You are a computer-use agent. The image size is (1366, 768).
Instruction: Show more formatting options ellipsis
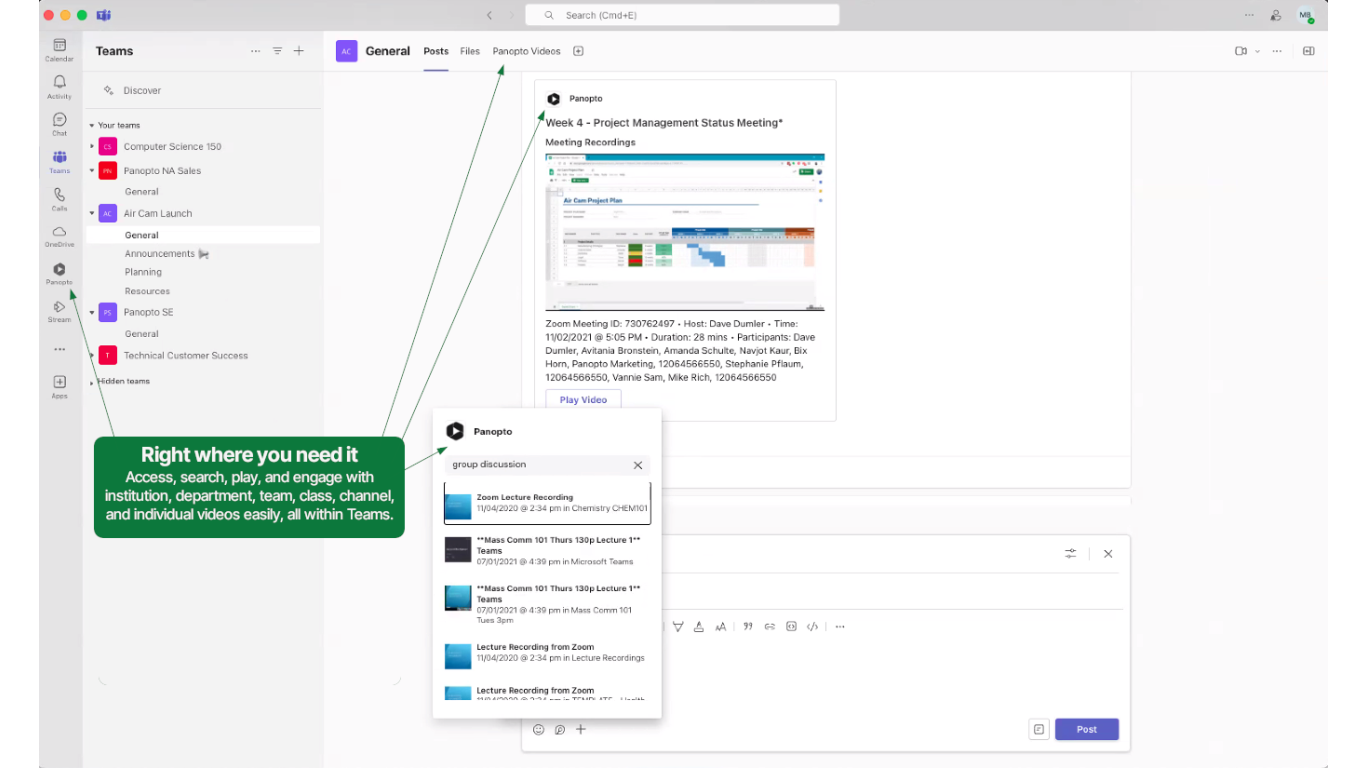(840, 627)
